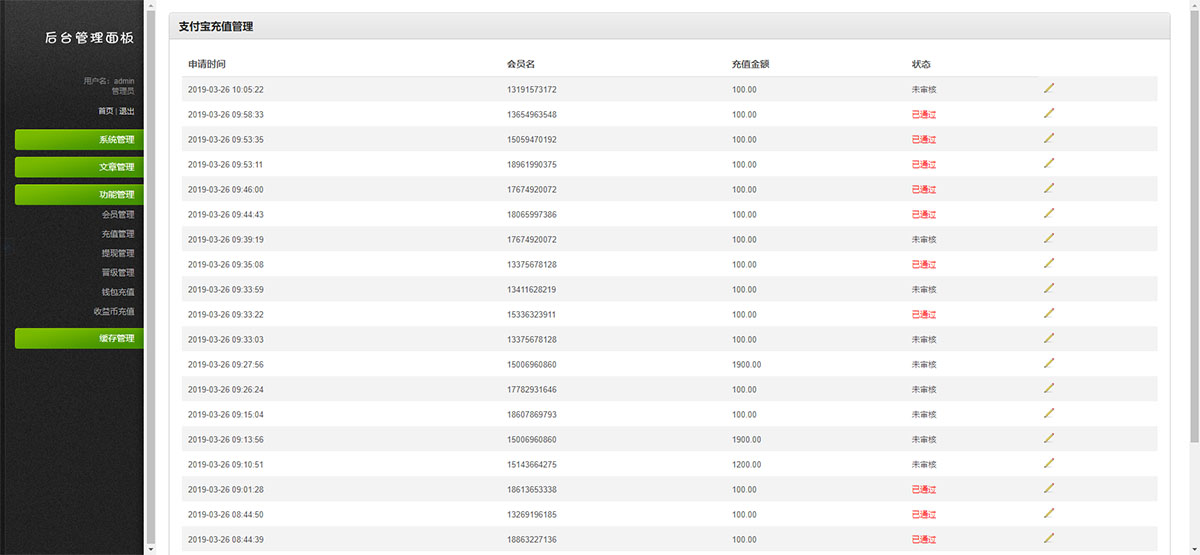Screen dimensions: 1200x555
Task: Click the 状态 column header
Action: (921, 64)
